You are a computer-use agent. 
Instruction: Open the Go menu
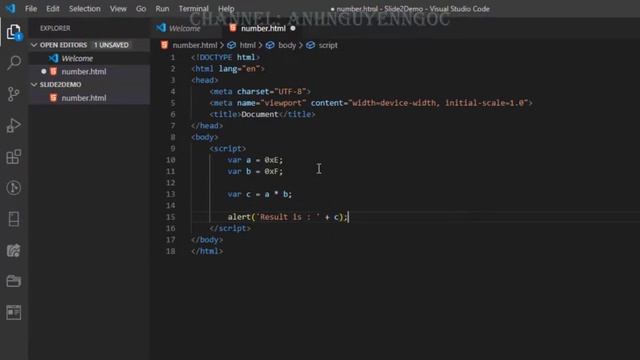[141, 9]
